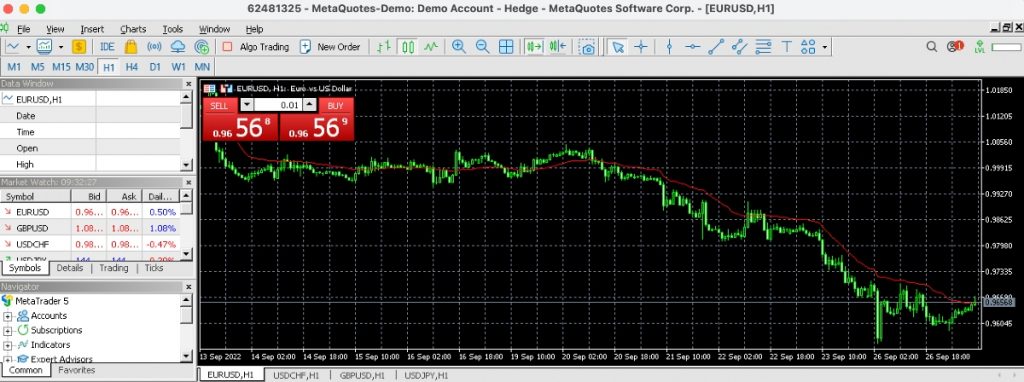Select the GBPUSD row in Market Watch
Screen dimensions: 1024x382
(89, 228)
